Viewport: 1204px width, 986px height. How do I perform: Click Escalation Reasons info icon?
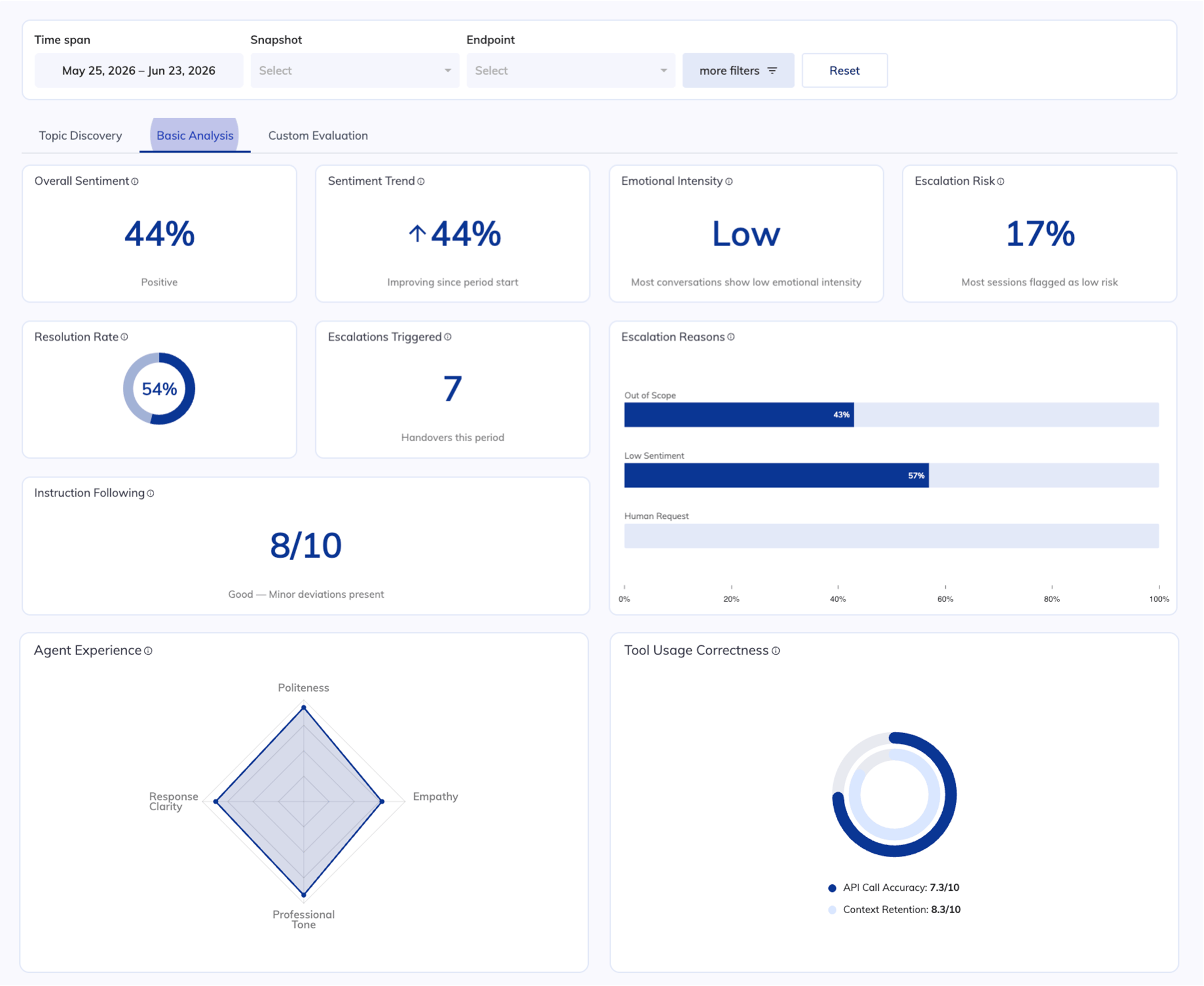click(x=731, y=337)
